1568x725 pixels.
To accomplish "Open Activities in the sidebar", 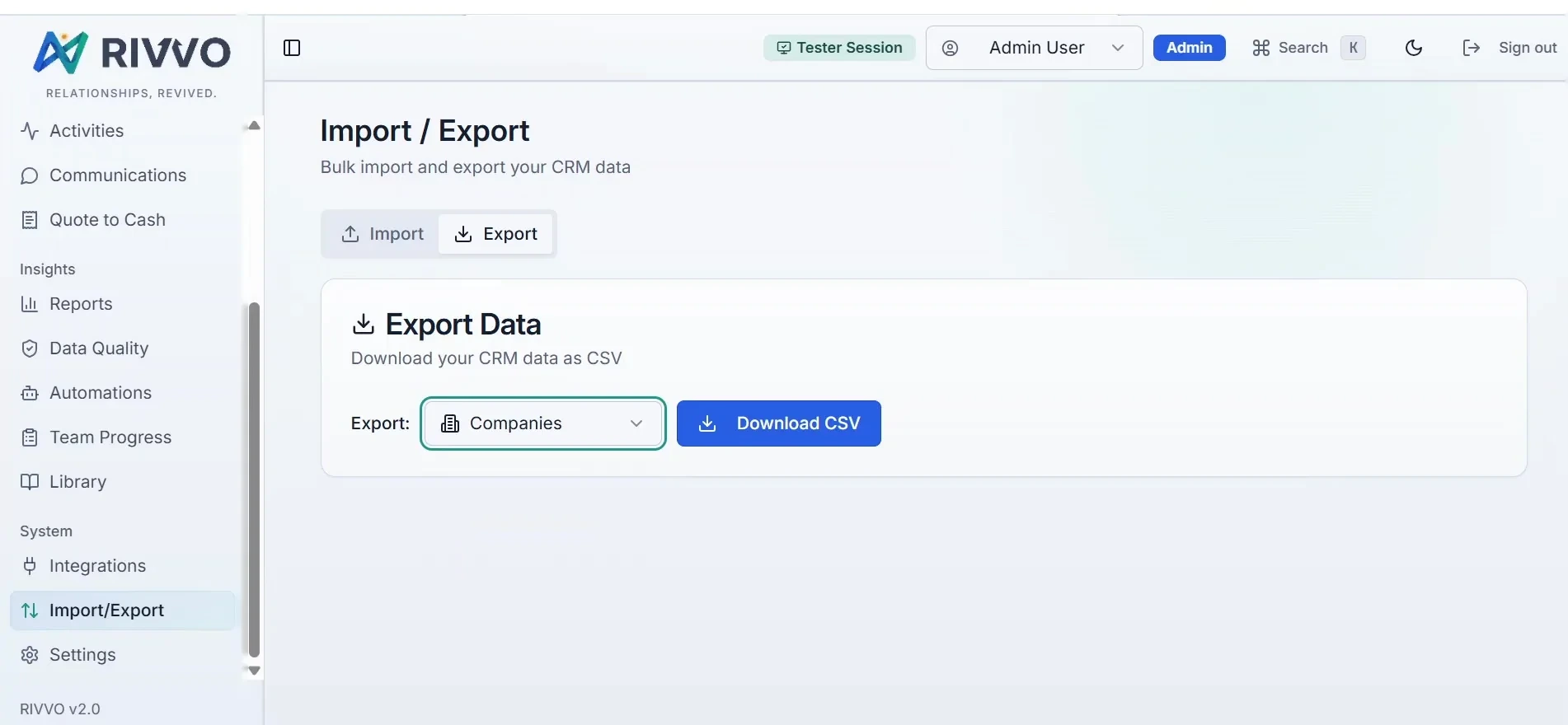I will [122, 131].
